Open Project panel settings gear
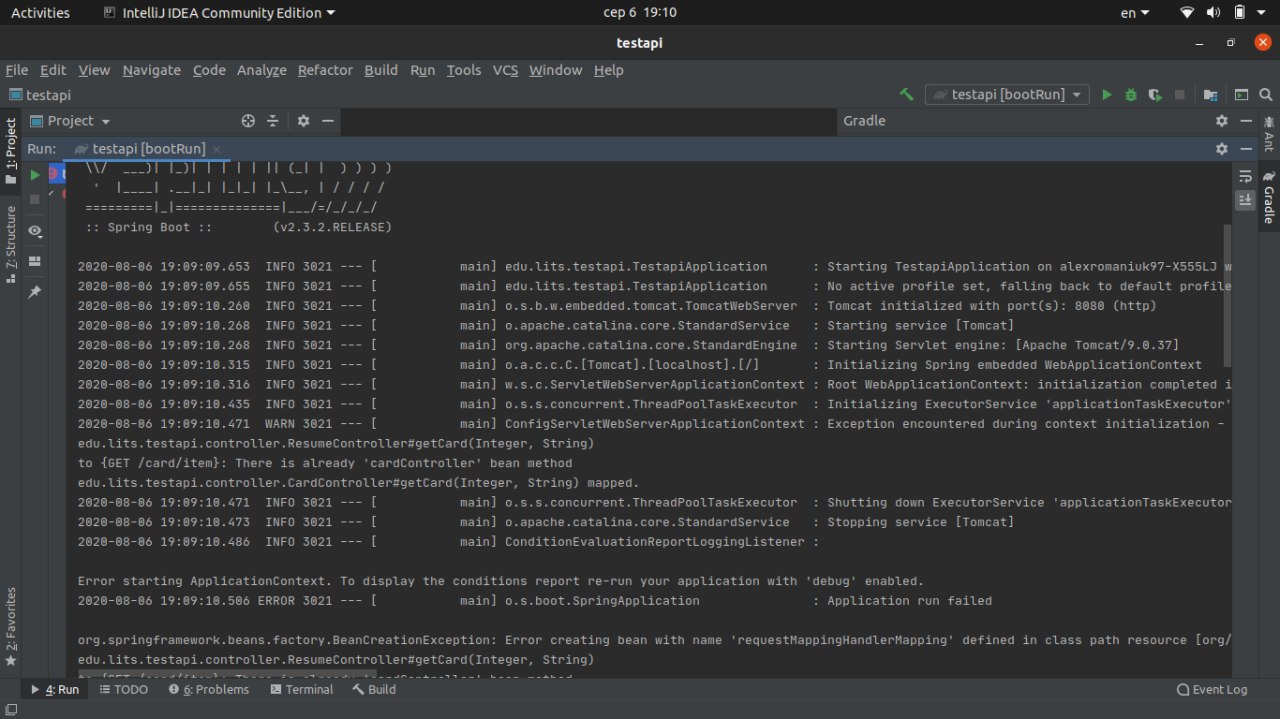This screenshot has height=719, width=1280. [303, 121]
